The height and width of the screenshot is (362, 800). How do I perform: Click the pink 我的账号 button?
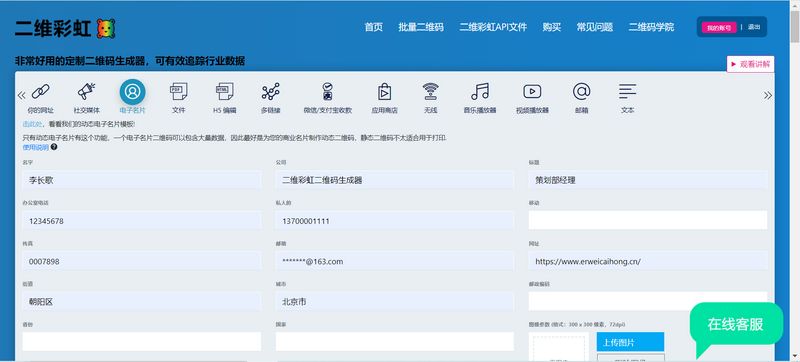(719, 28)
